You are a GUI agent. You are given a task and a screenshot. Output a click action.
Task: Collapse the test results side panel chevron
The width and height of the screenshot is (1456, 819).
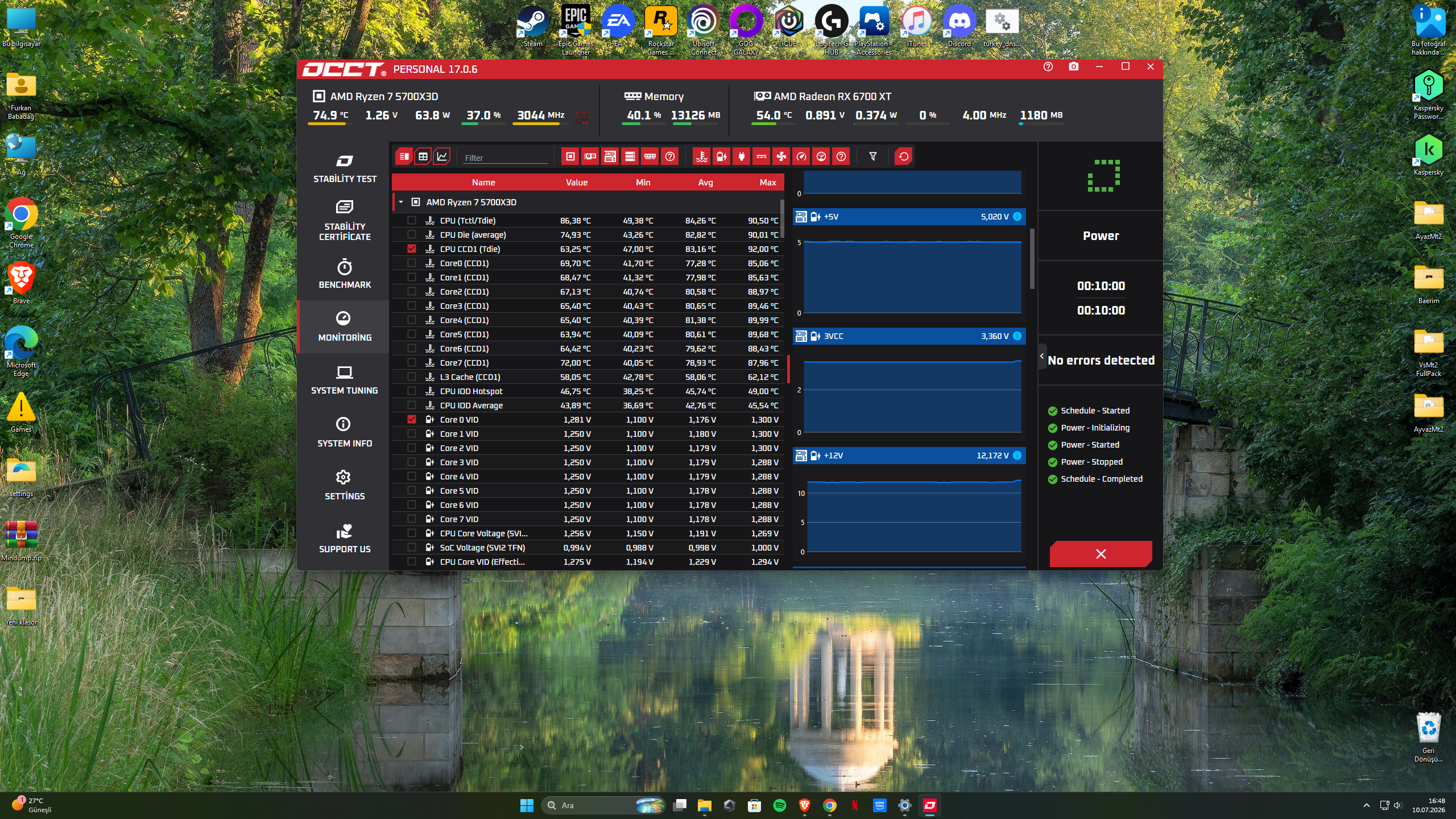[1042, 357]
